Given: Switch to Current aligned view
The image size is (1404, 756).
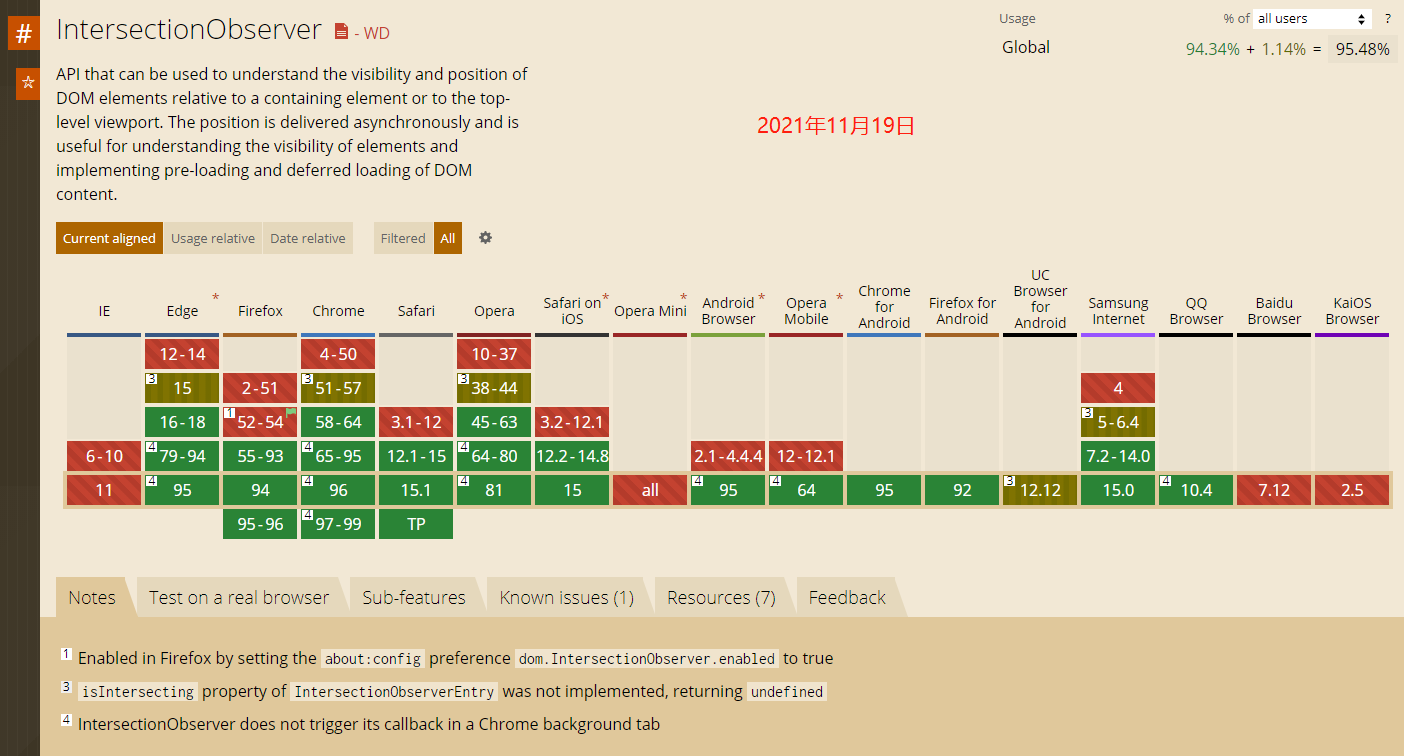Looking at the screenshot, I should coord(109,238).
